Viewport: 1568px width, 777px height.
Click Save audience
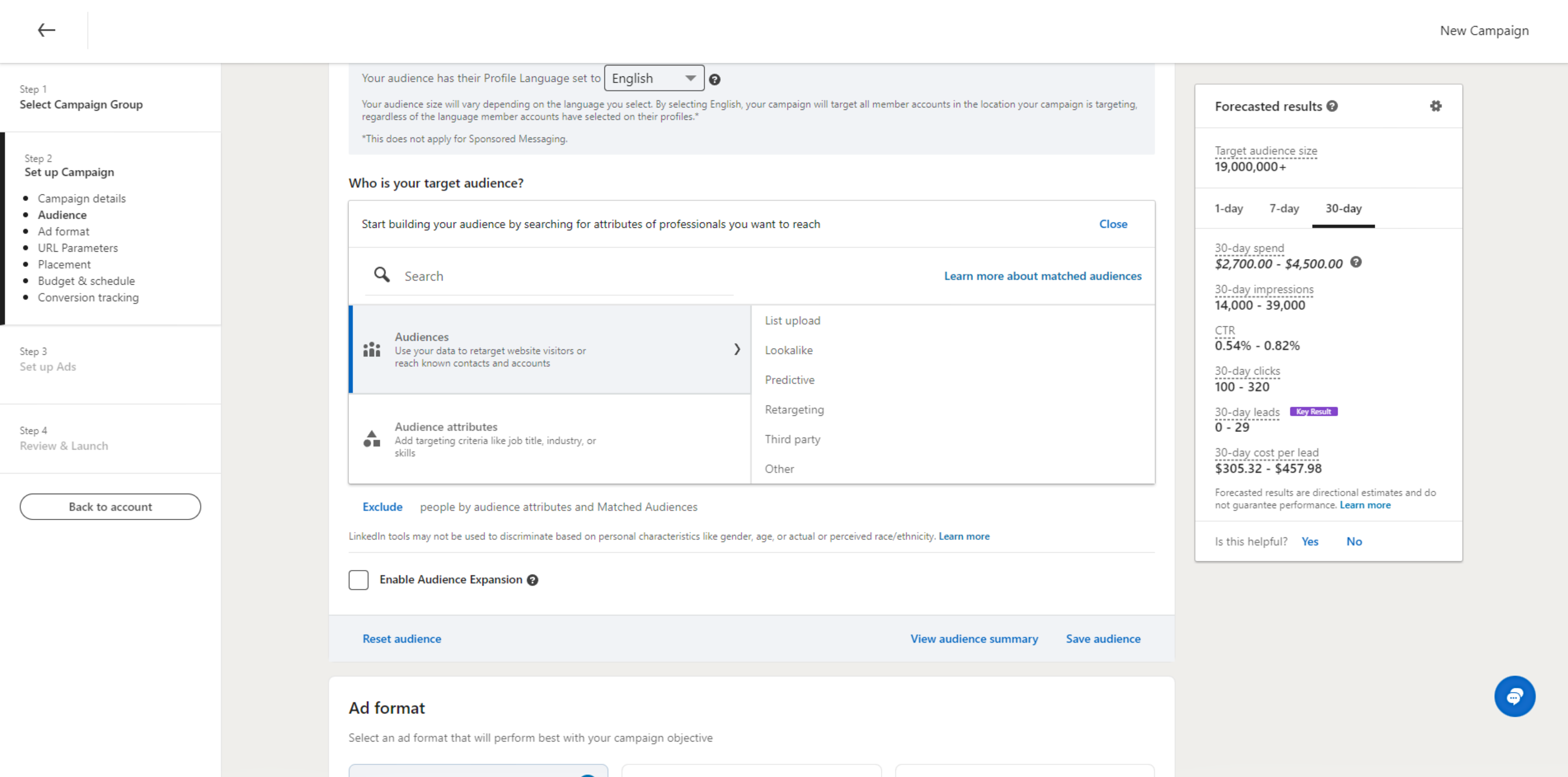(x=1103, y=639)
